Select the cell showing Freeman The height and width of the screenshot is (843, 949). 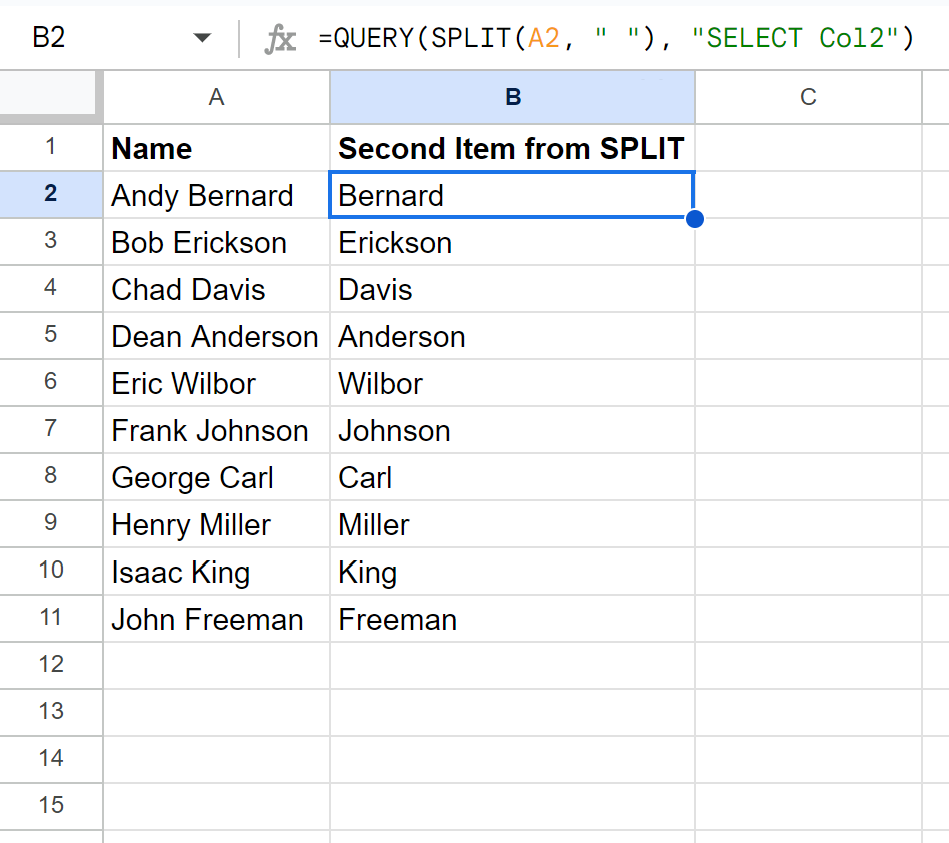[512, 619]
